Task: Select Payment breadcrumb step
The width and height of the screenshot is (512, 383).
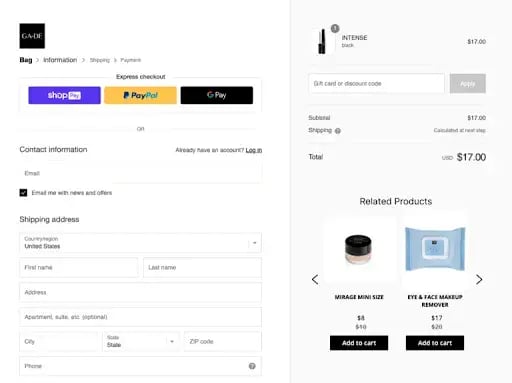Action: 131,60
